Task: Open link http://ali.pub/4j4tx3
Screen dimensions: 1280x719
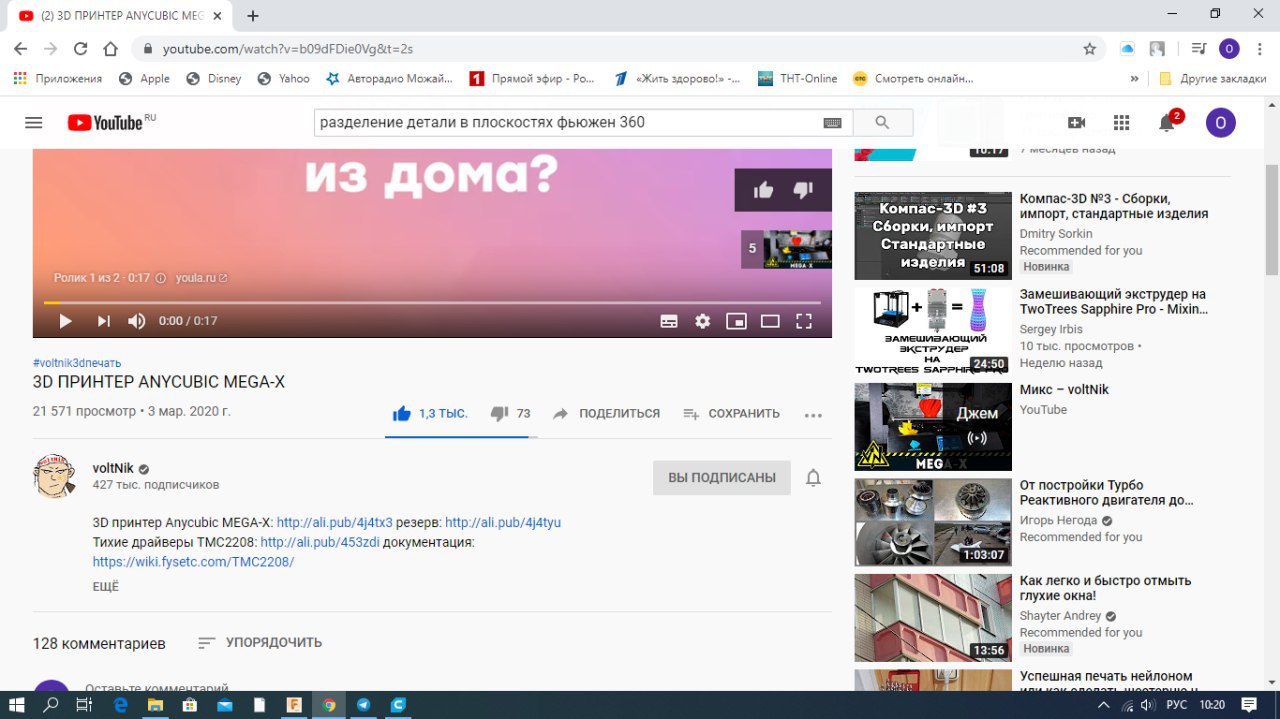Action: (335, 522)
